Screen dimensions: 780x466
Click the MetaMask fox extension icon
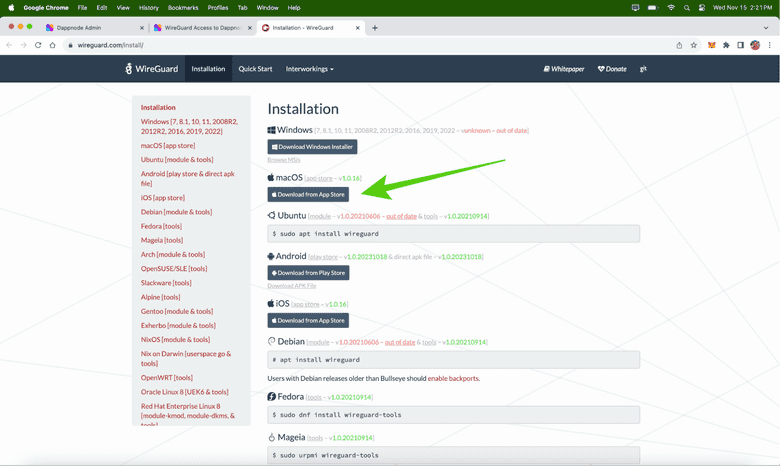click(712, 45)
